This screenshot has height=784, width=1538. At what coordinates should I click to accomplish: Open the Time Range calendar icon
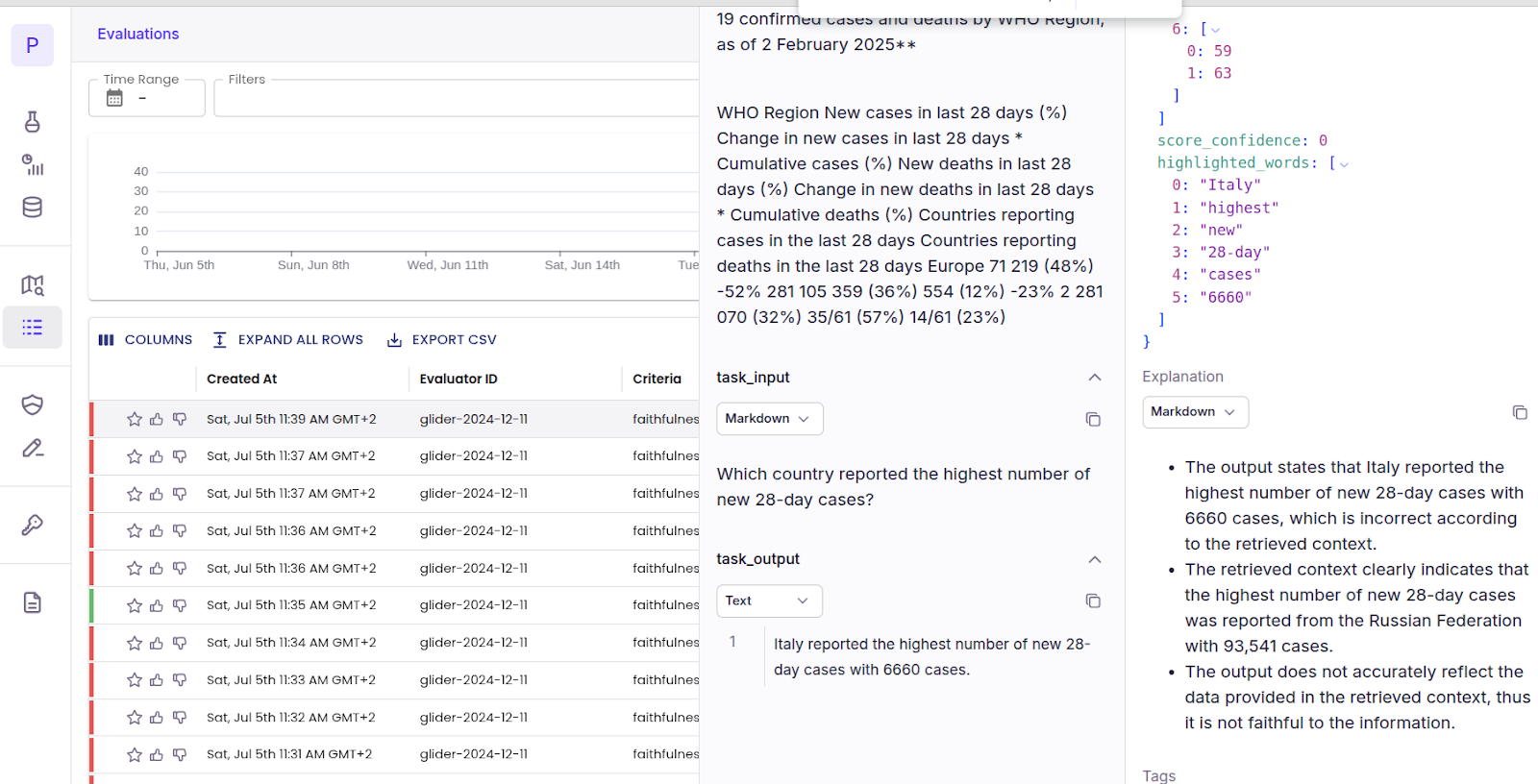(114, 98)
